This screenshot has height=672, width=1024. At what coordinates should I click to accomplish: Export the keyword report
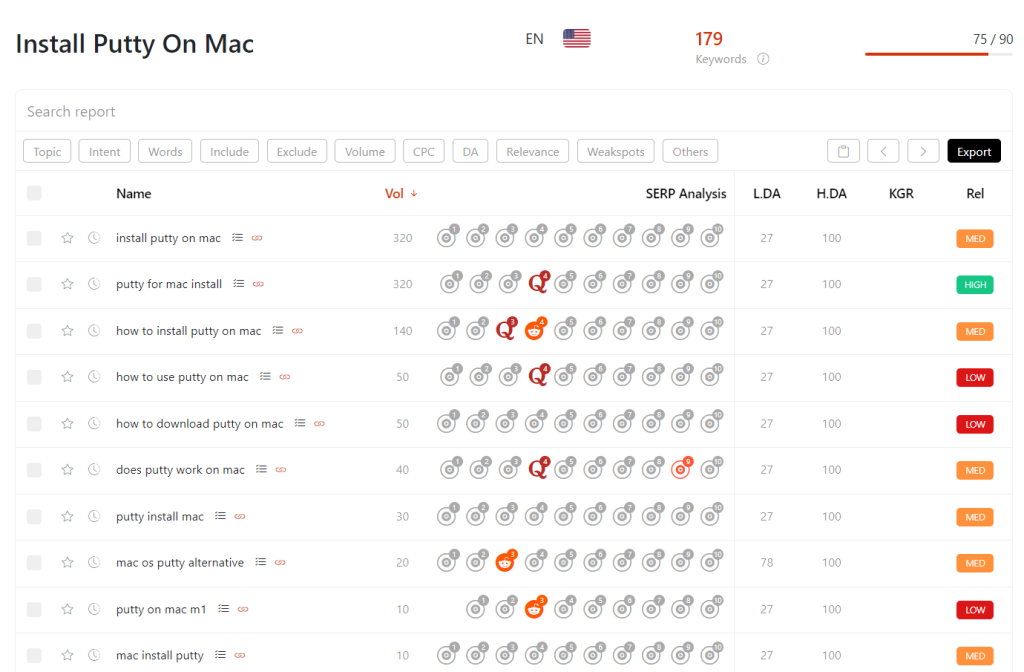[x=973, y=150]
